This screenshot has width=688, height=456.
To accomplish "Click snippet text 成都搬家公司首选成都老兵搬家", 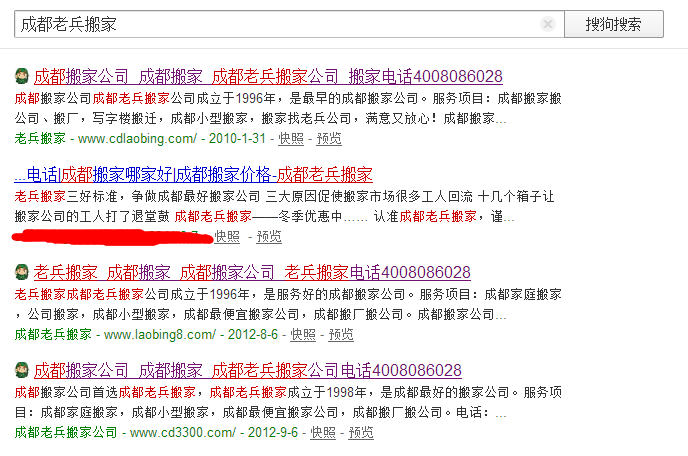I will pyautogui.click(x=105, y=392).
